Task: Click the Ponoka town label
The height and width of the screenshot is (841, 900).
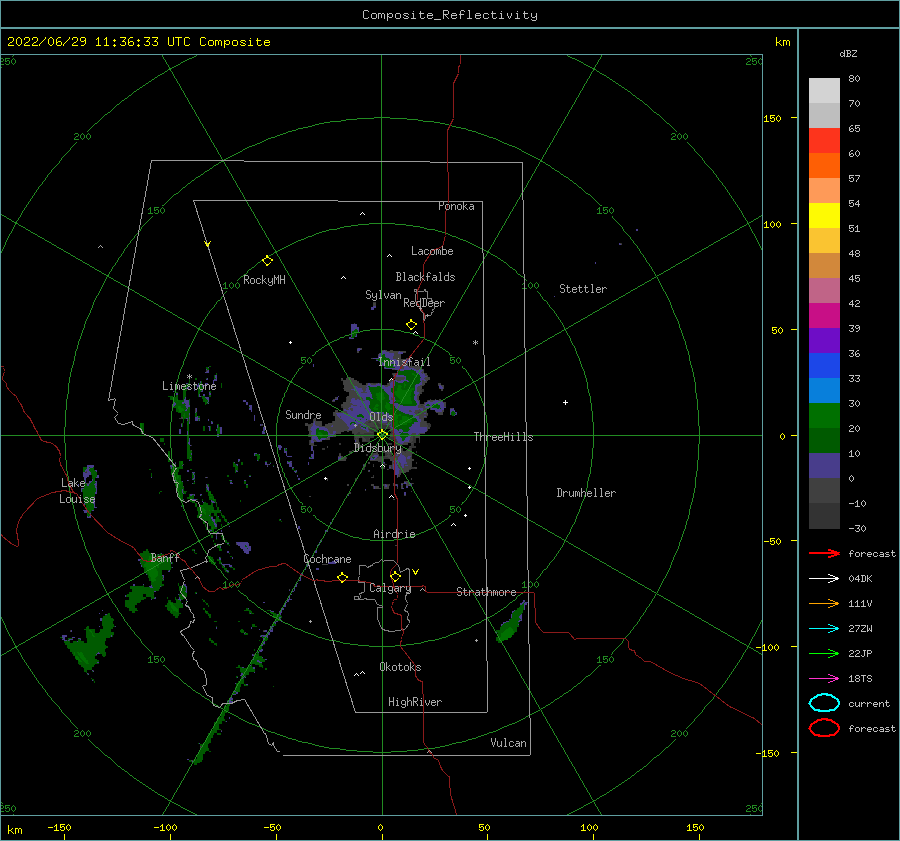Action: pos(456,206)
